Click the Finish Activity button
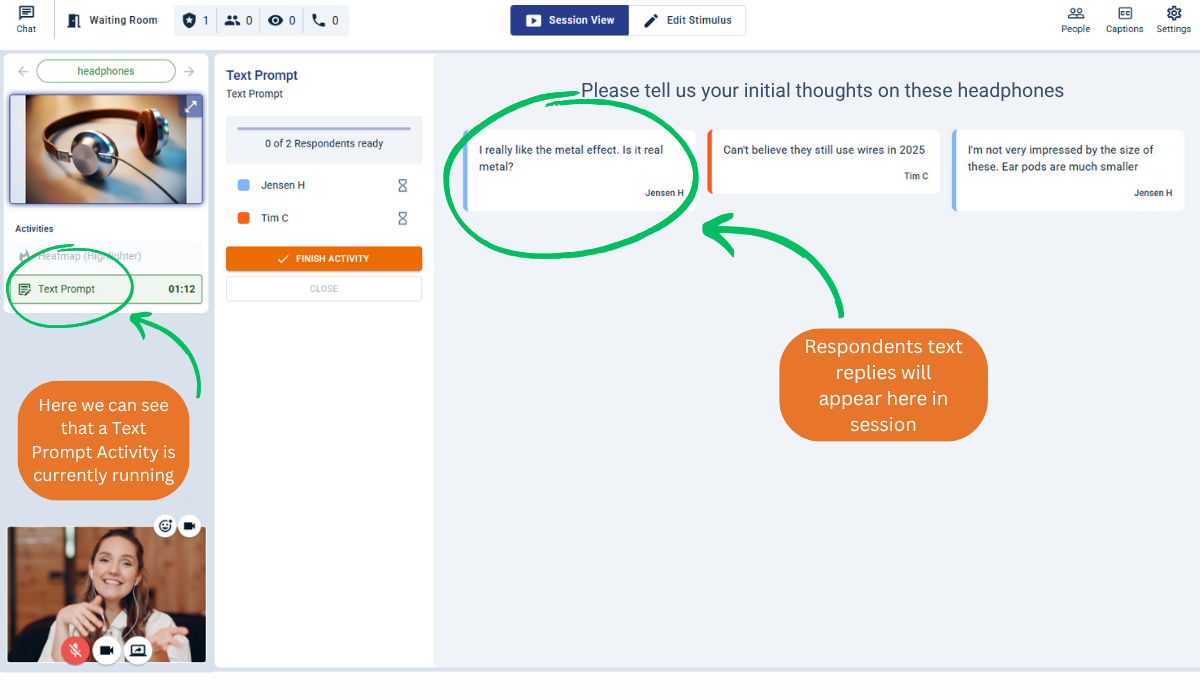This screenshot has width=1200, height=700. click(x=324, y=259)
